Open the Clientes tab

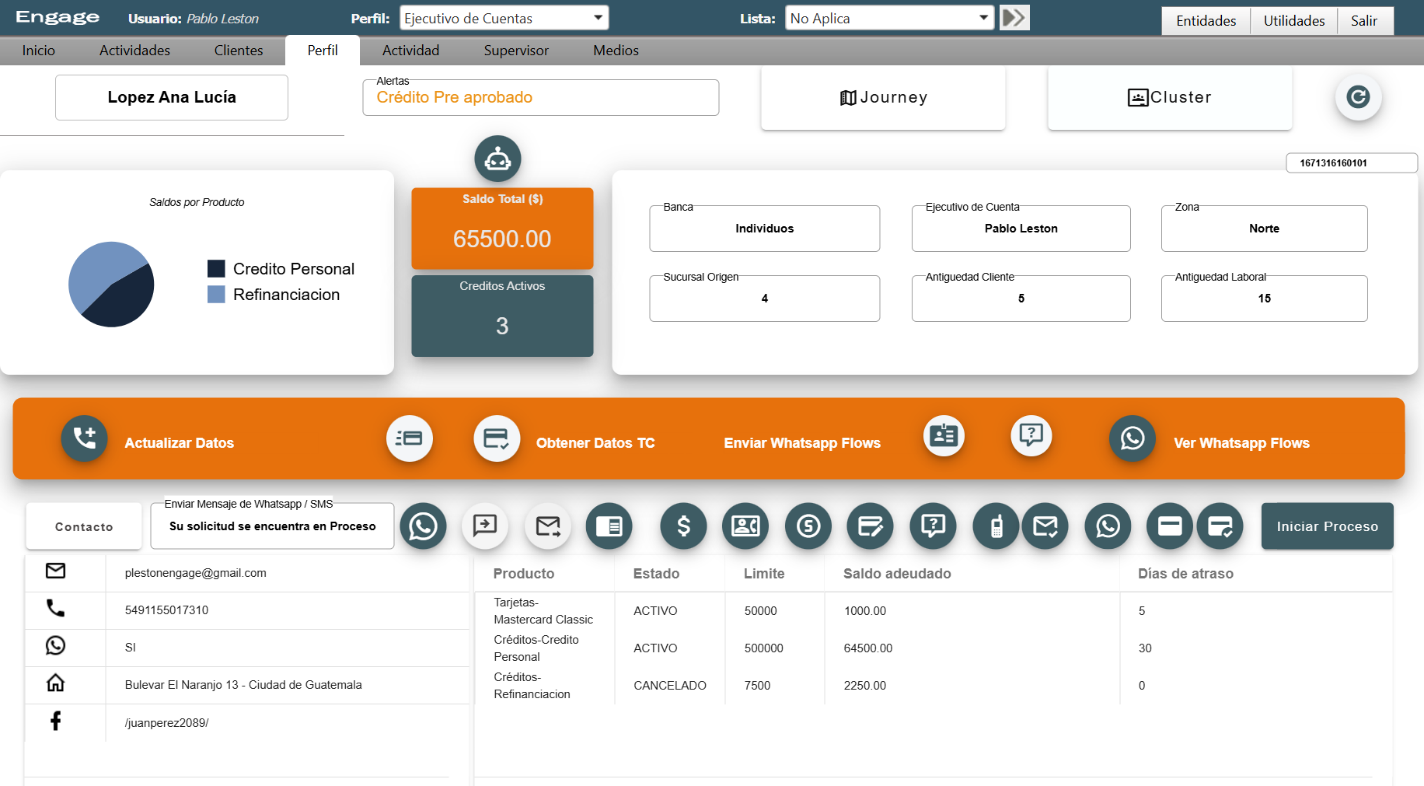(x=238, y=50)
